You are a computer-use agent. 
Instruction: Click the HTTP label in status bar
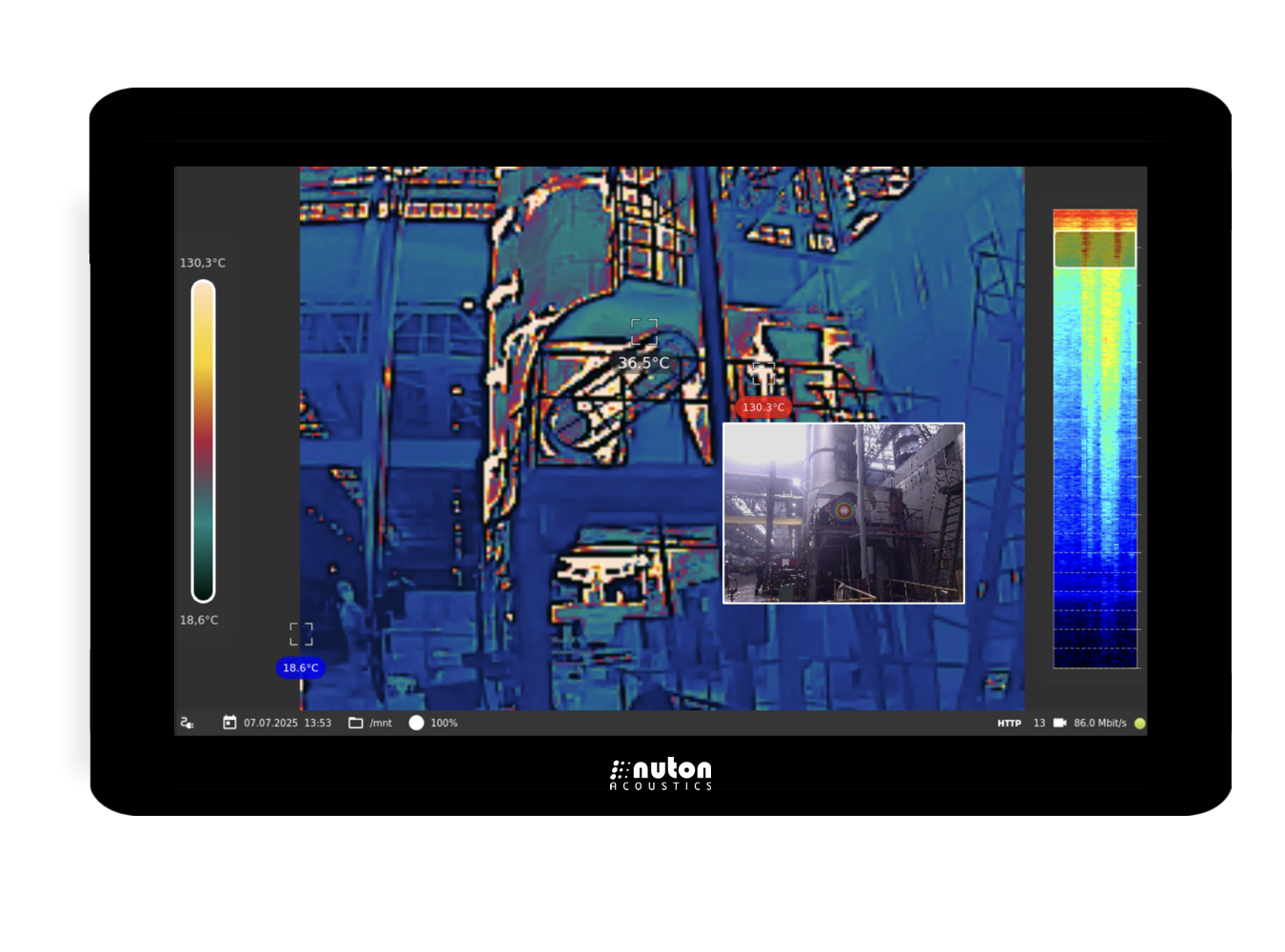pos(1009,724)
